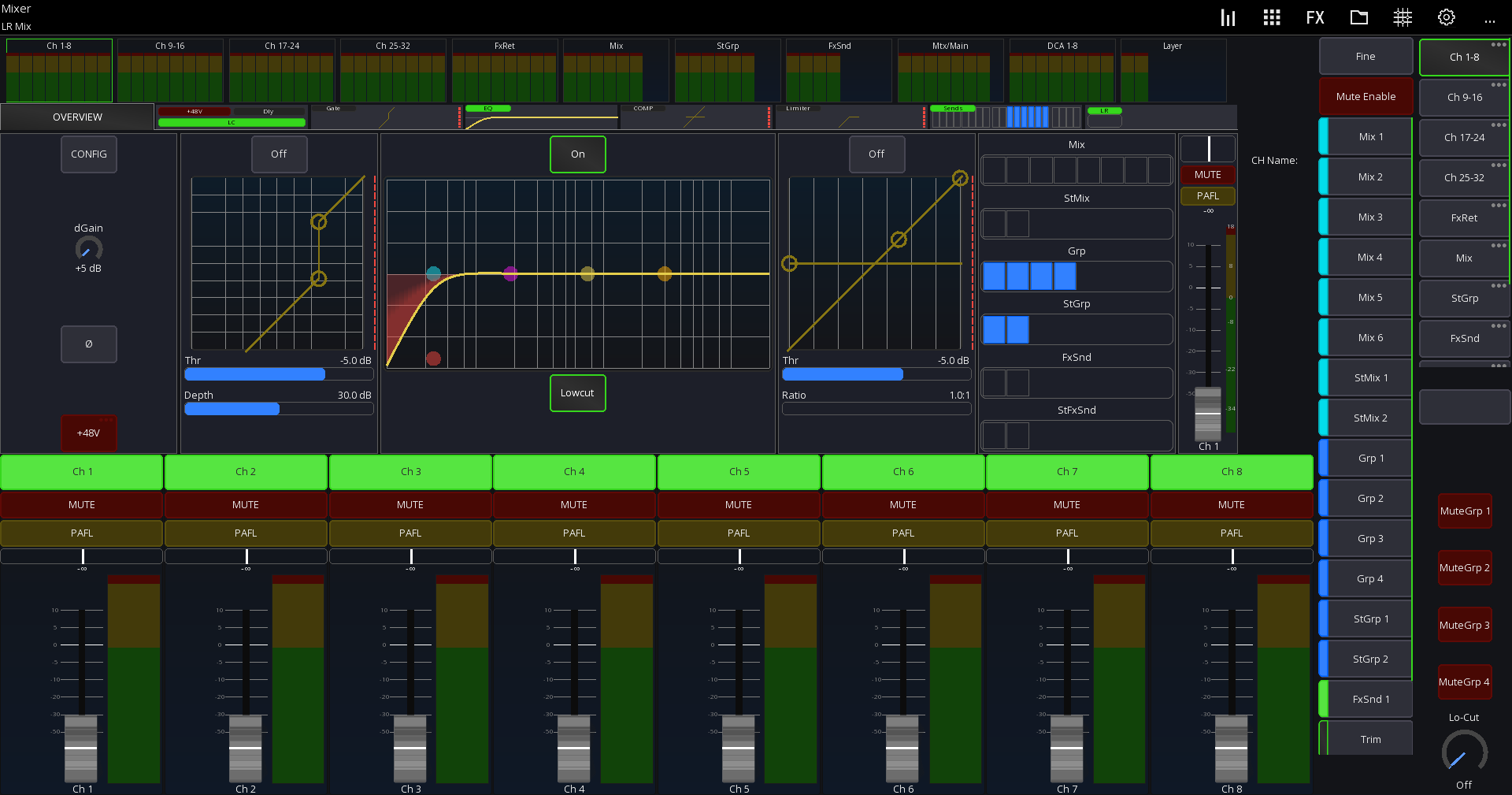The width and height of the screenshot is (1512, 795).
Task: Activate MuteGrp 4
Action: click(x=1465, y=682)
